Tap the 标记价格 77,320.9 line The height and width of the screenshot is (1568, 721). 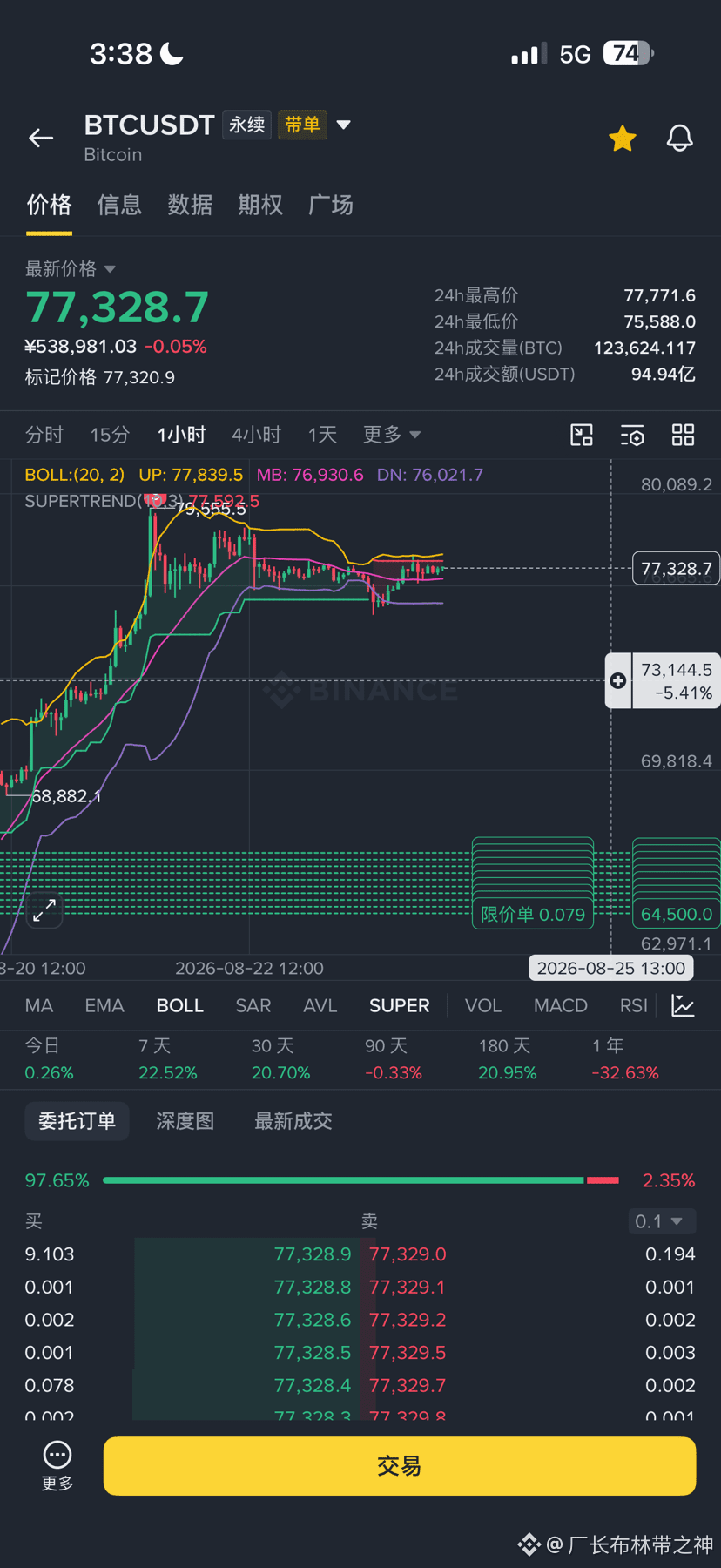pyautogui.click(x=100, y=377)
